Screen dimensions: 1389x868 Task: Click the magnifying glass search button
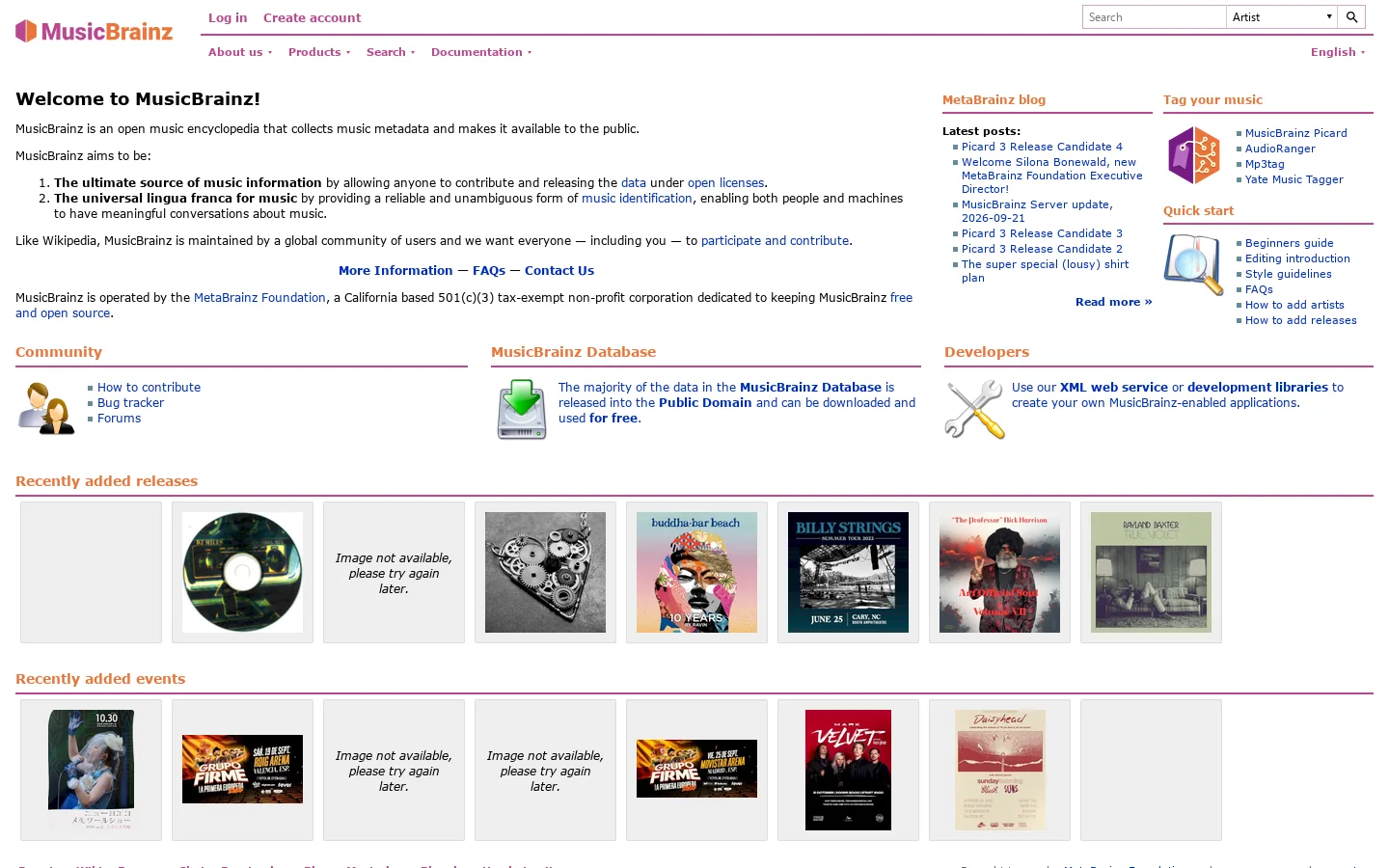(x=1351, y=17)
